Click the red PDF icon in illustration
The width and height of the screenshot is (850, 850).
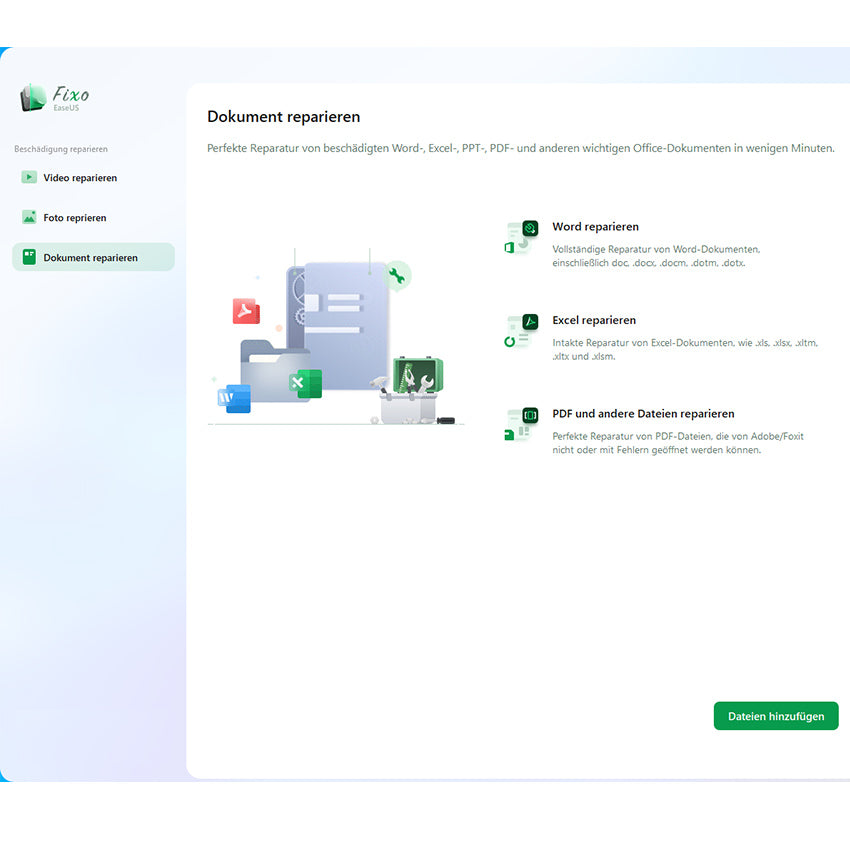pyautogui.click(x=246, y=311)
